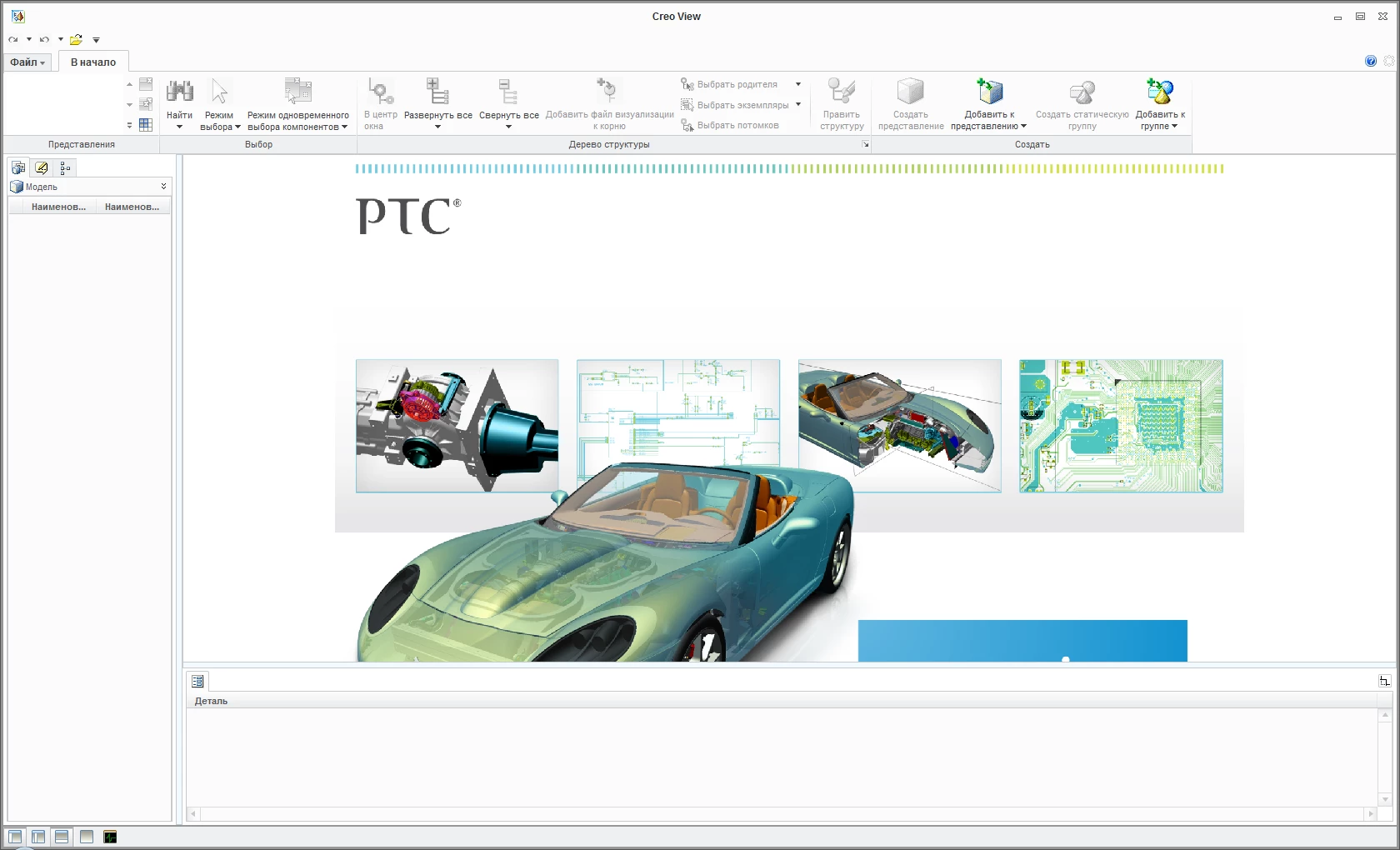This screenshot has width=1400, height=850.
Task: Expand Развернуть все dropdown arrow
Action: coord(437,127)
